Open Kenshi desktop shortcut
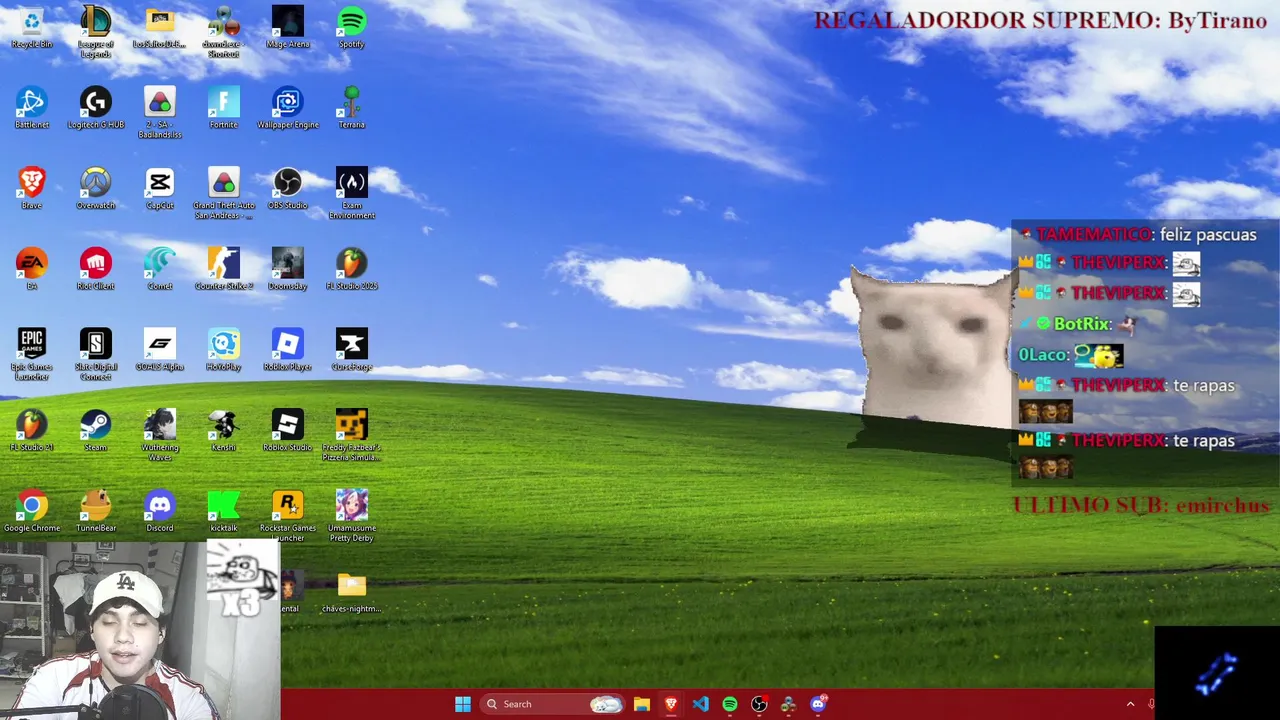Screen dimensions: 1280x720 click(224, 431)
